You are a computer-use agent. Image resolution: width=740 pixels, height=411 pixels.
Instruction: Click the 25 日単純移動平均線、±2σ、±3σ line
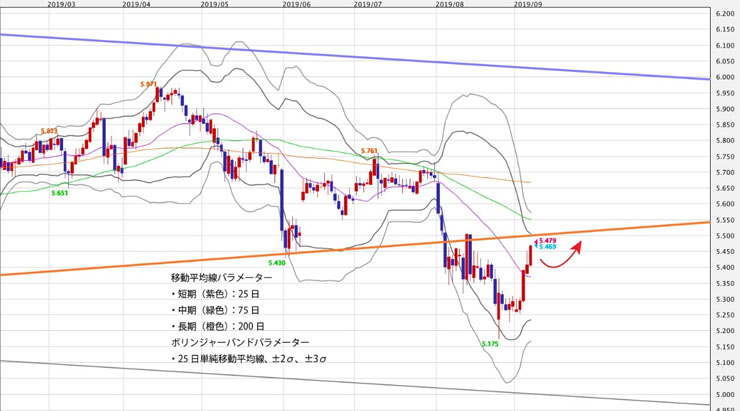click(x=249, y=359)
